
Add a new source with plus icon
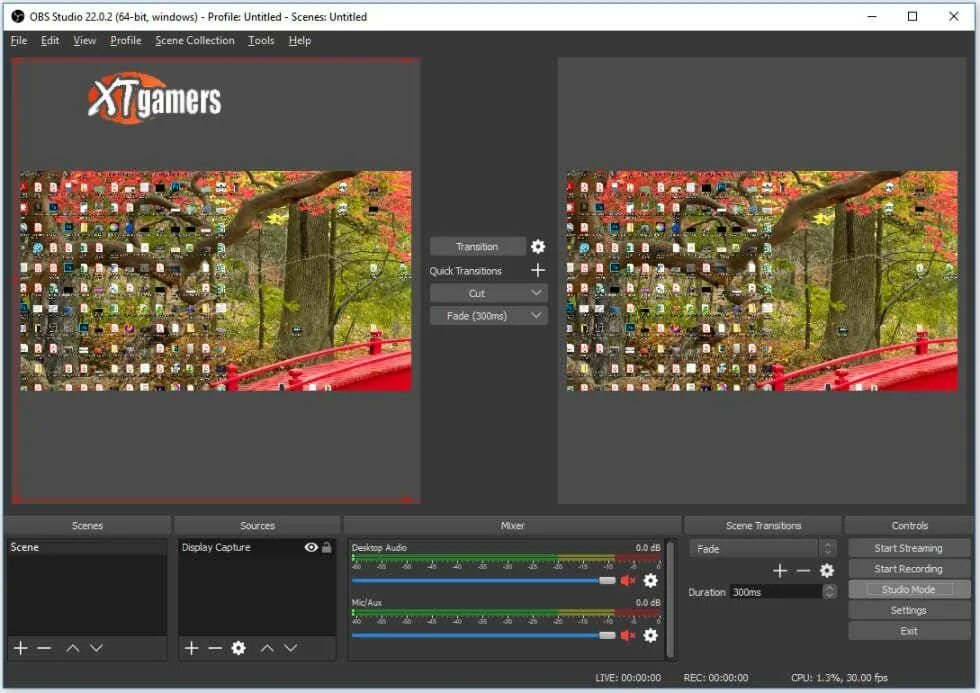coord(192,648)
